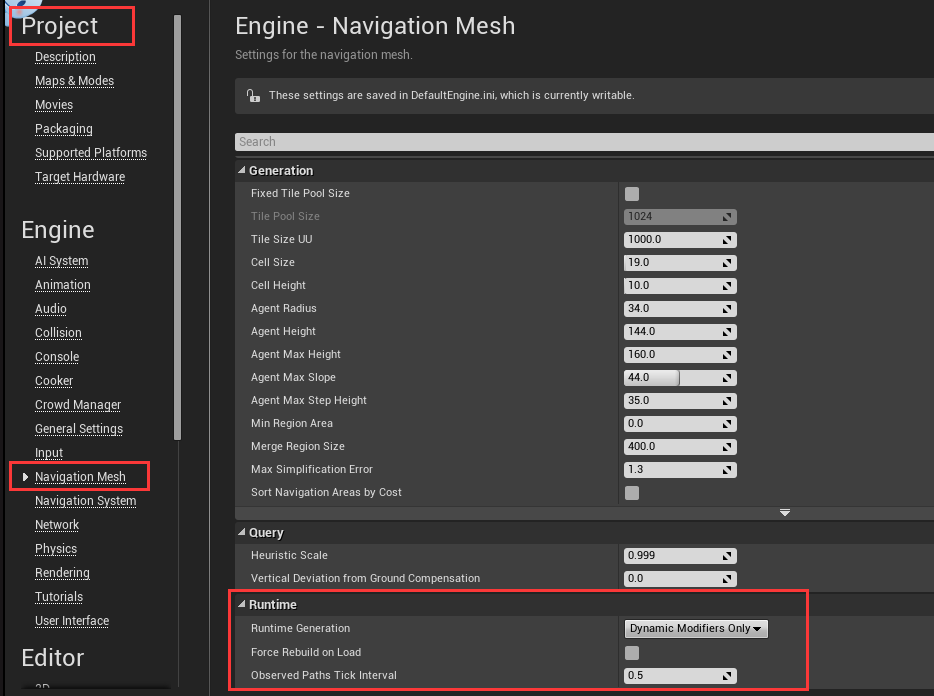Click spin arrow icon in Heuristic Scale field
This screenshot has height=696, width=934.
click(727, 556)
